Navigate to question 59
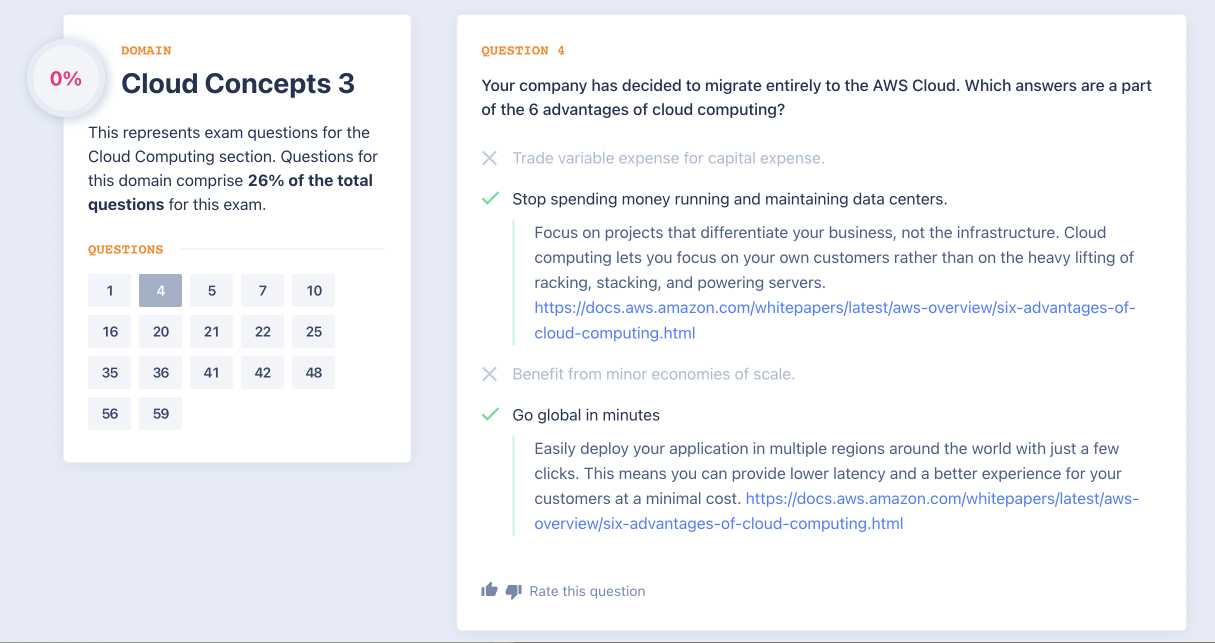 [161, 414]
